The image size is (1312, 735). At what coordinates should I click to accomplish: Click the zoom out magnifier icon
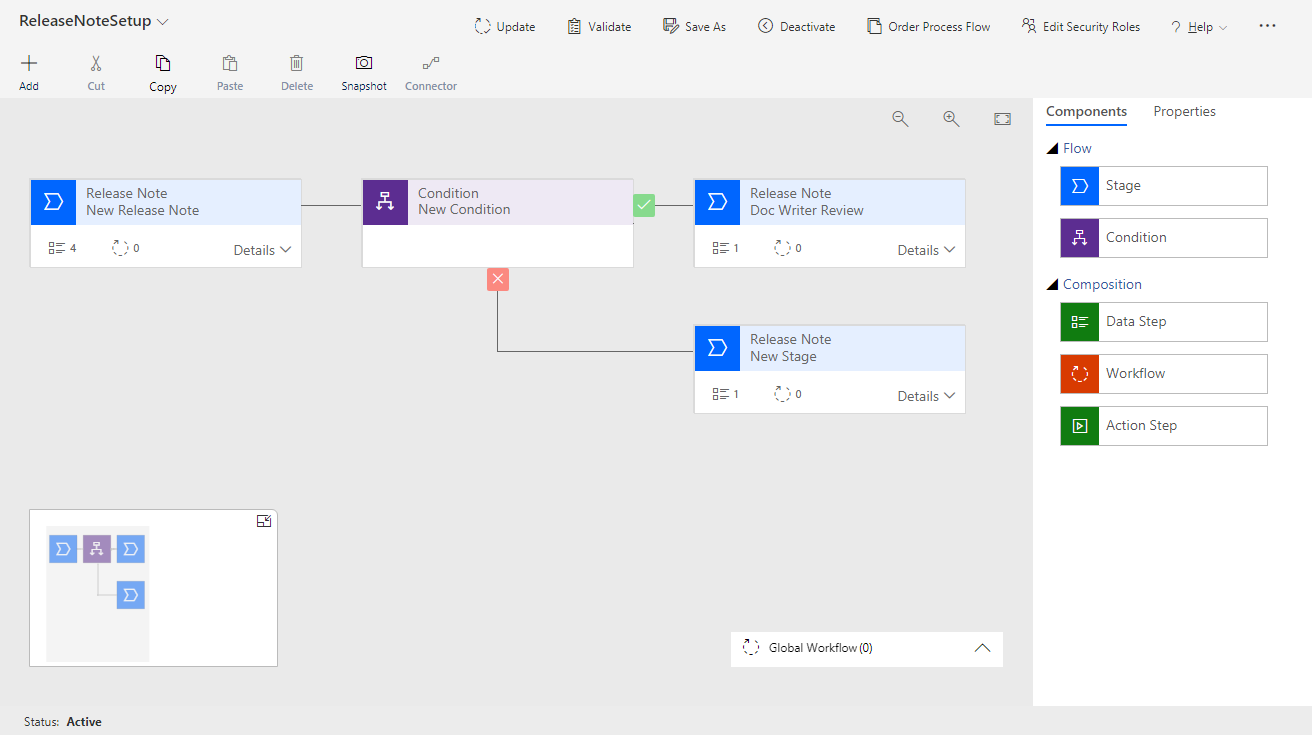pyautogui.click(x=900, y=119)
